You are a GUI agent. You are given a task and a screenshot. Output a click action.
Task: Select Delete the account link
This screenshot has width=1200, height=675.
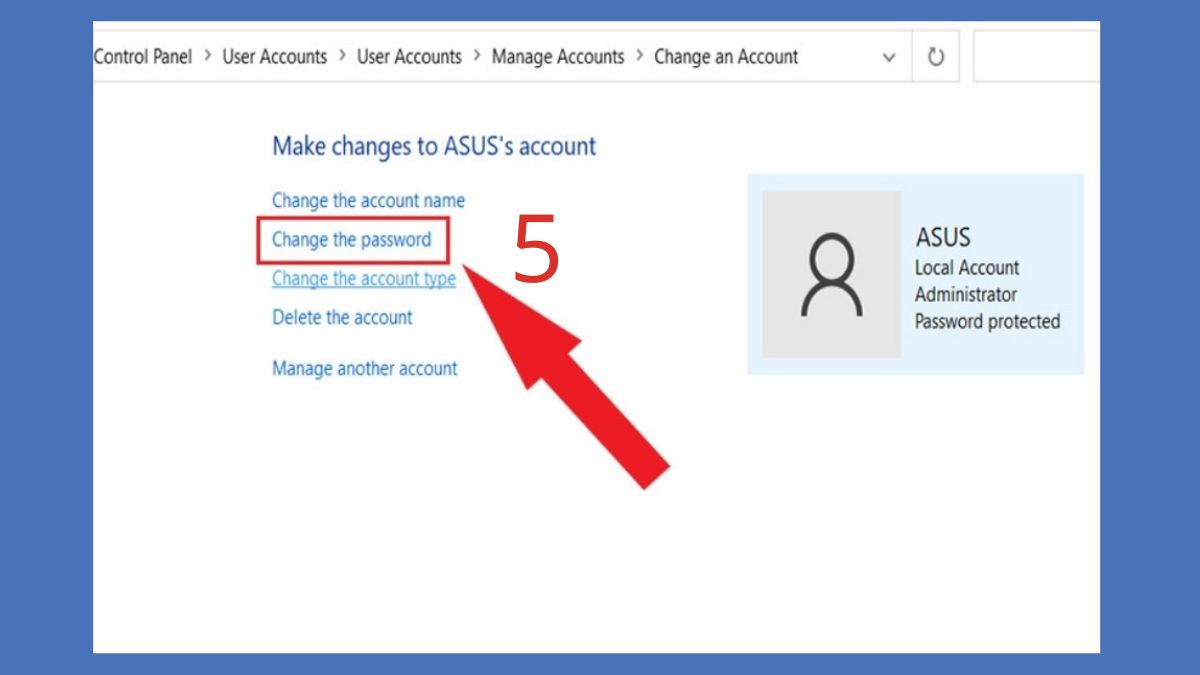tap(342, 318)
